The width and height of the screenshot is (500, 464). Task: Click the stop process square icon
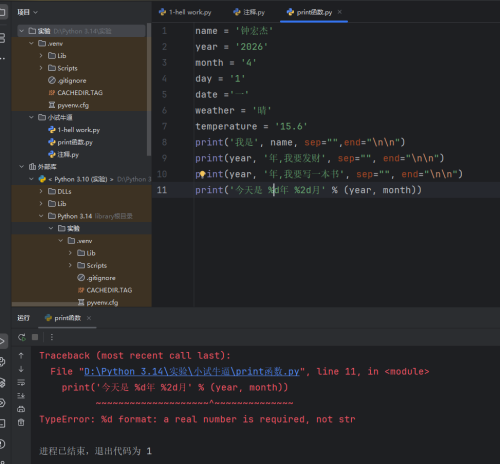tap(35, 337)
